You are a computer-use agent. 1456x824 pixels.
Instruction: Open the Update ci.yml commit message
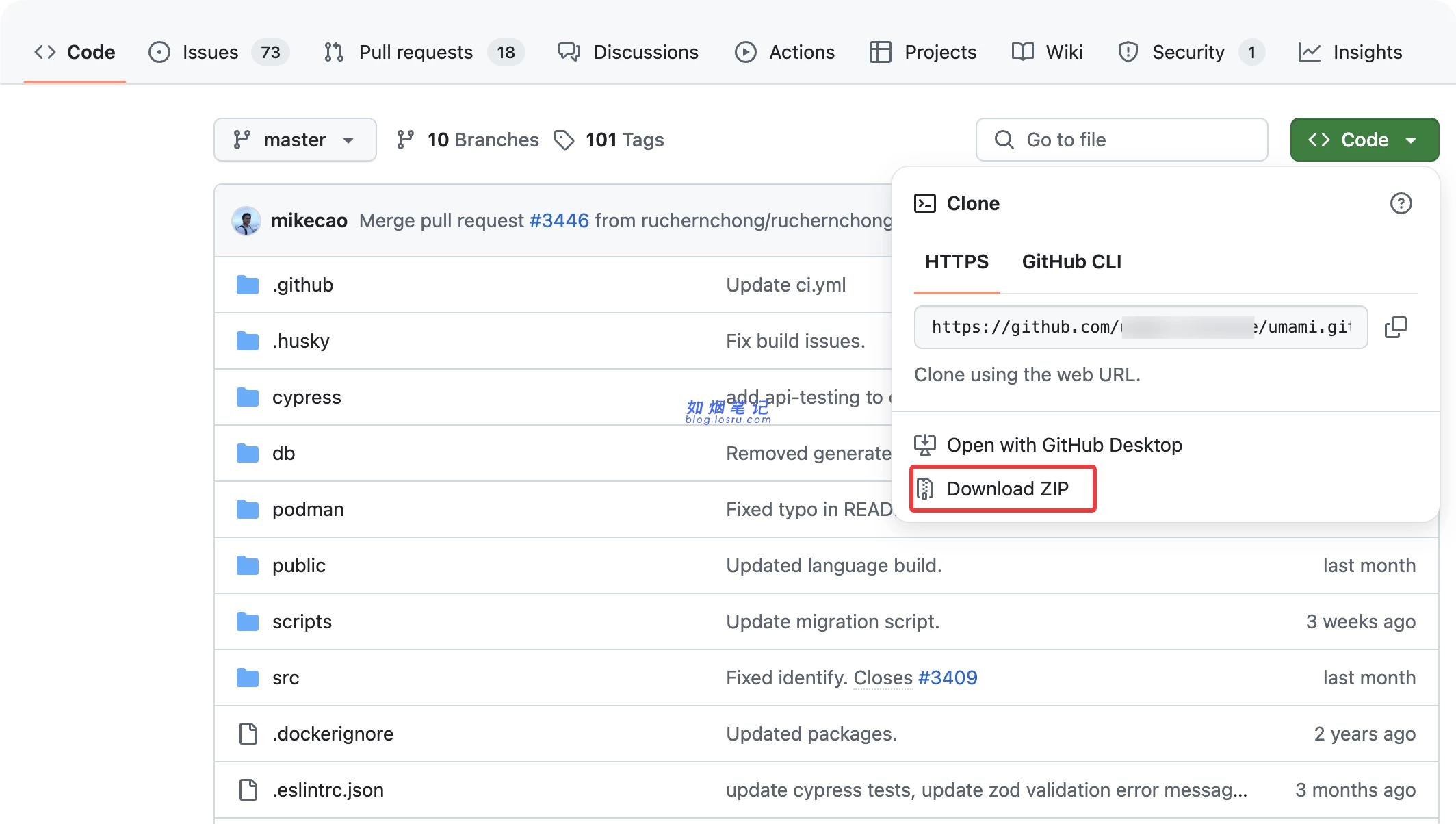[786, 285]
